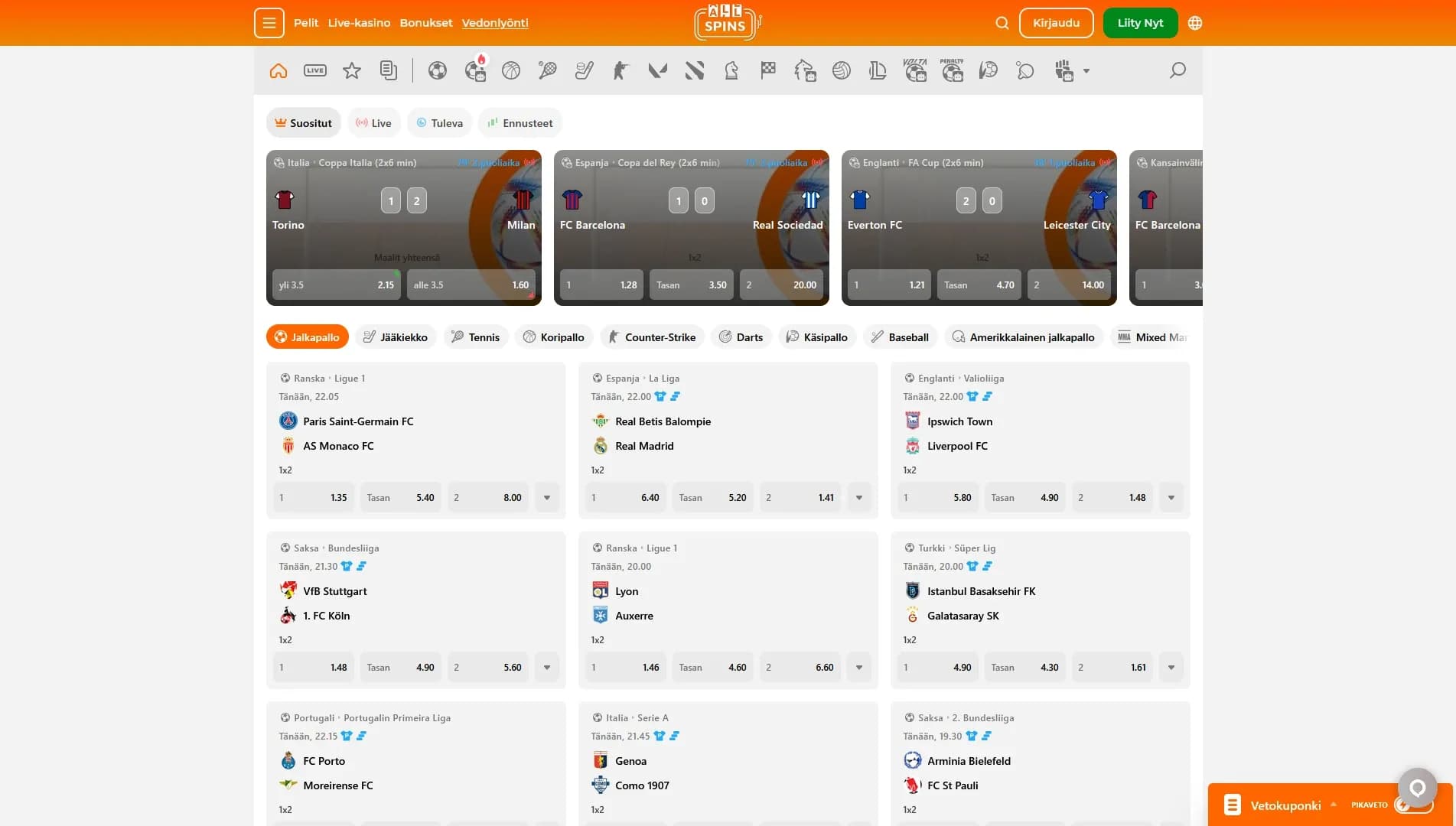Expand markets for Ipswich Town vs Liverpool

[x=1171, y=498]
